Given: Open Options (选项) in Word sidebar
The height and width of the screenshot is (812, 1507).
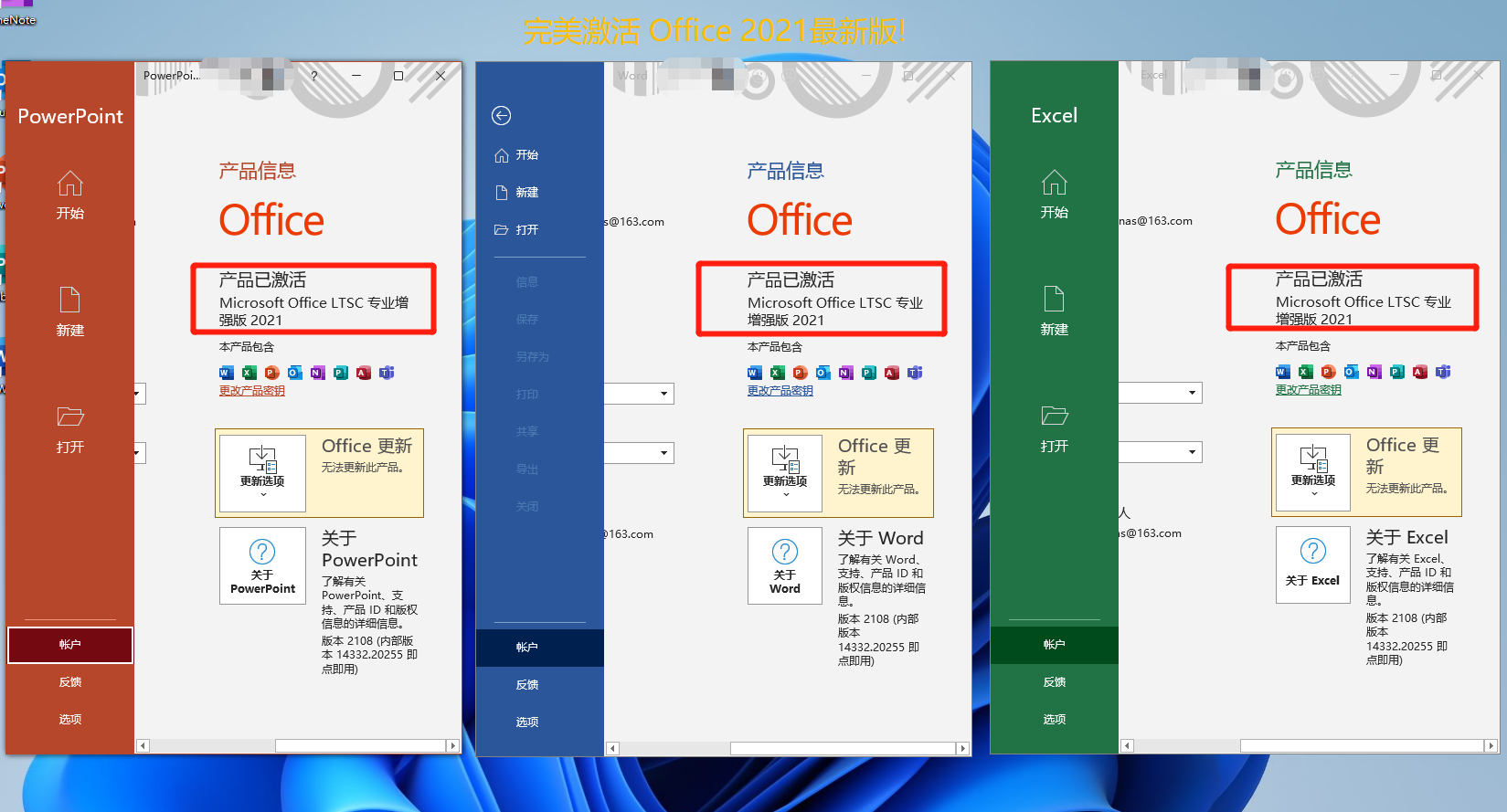Looking at the screenshot, I should [x=539, y=722].
